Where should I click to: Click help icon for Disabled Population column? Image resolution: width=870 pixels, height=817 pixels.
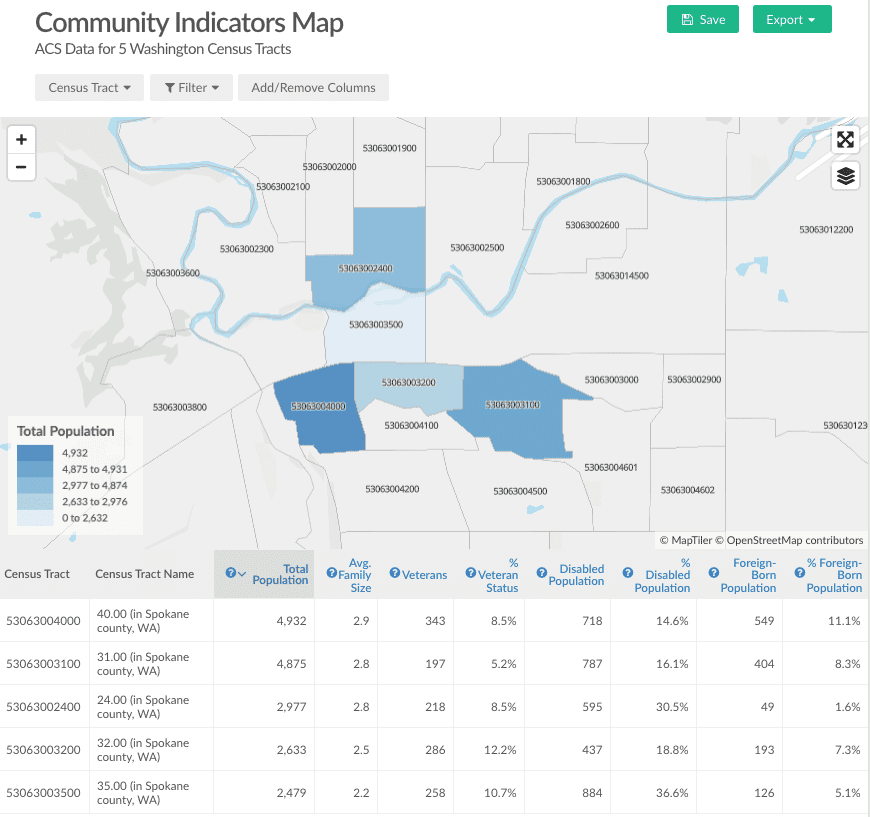(542, 573)
